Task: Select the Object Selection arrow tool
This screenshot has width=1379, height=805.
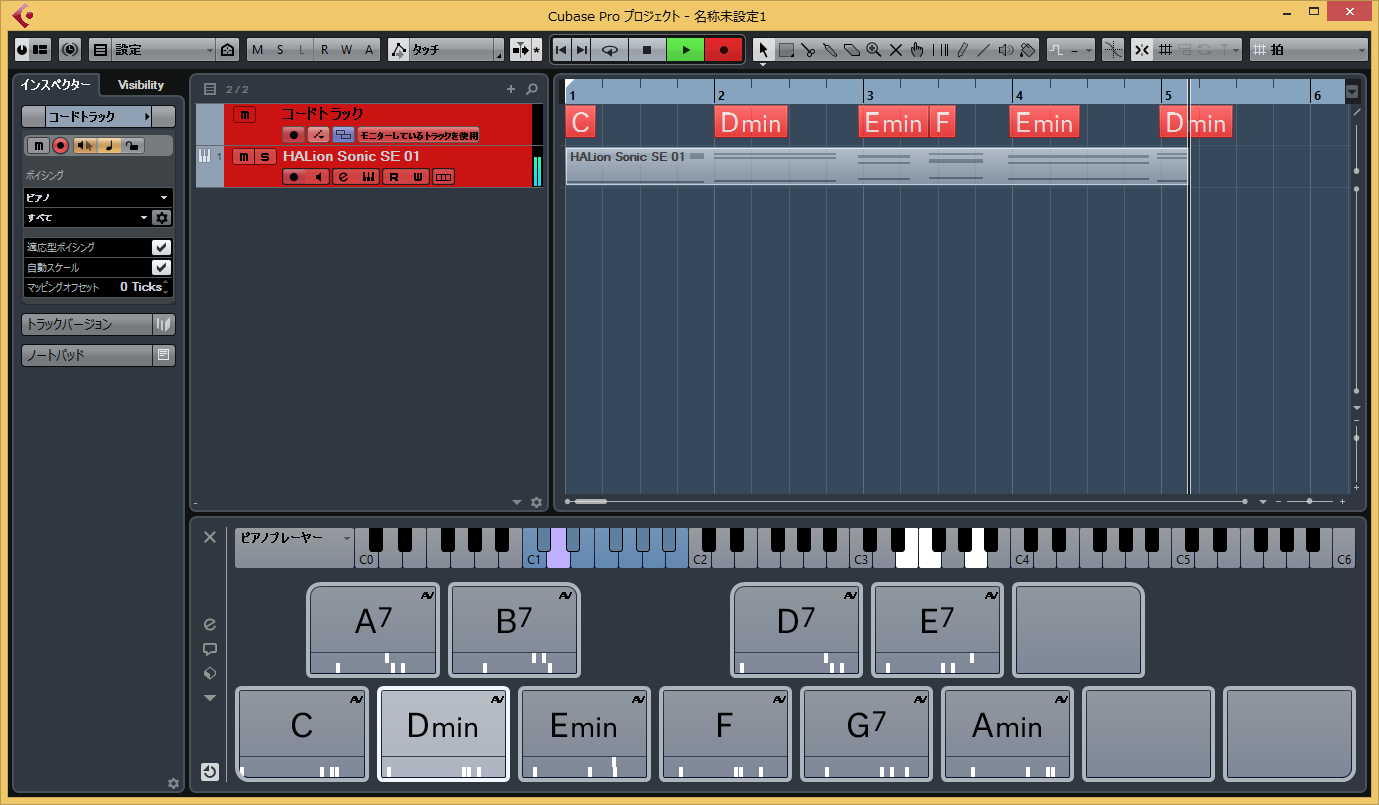Action: 763,50
